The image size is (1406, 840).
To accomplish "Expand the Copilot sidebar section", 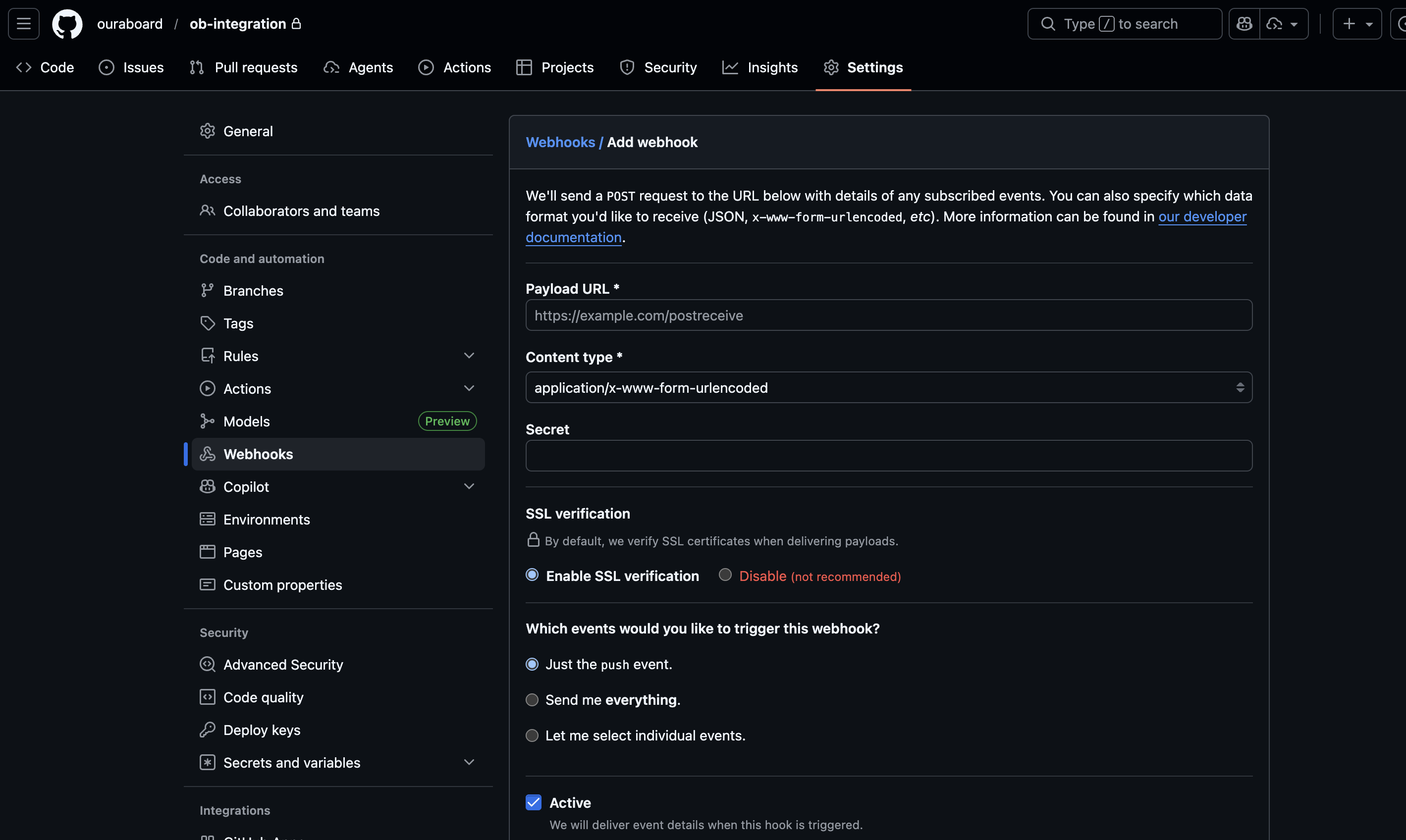I will tap(469, 486).
